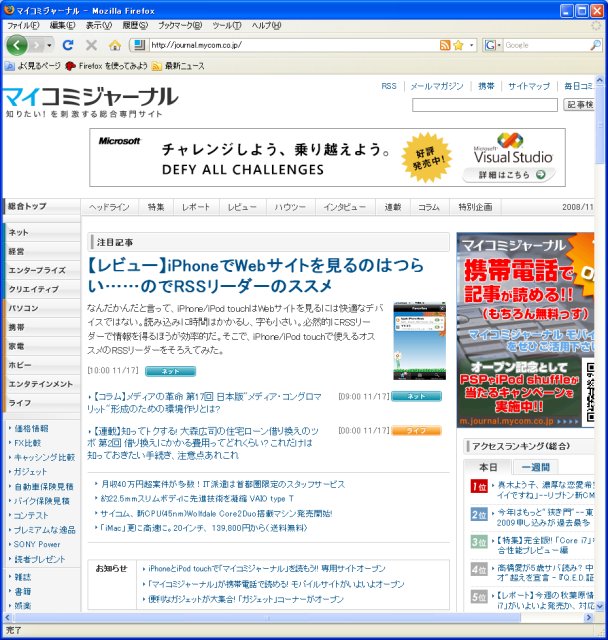Open the Google search engine selector dropdown
Screen dimensions: 608x640
493,45
